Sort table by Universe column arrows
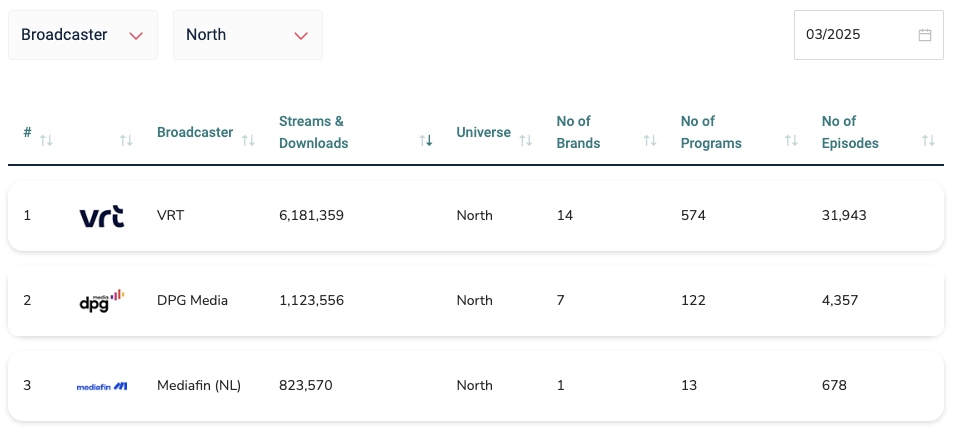Screen dimensions: 960x434 coord(526,141)
